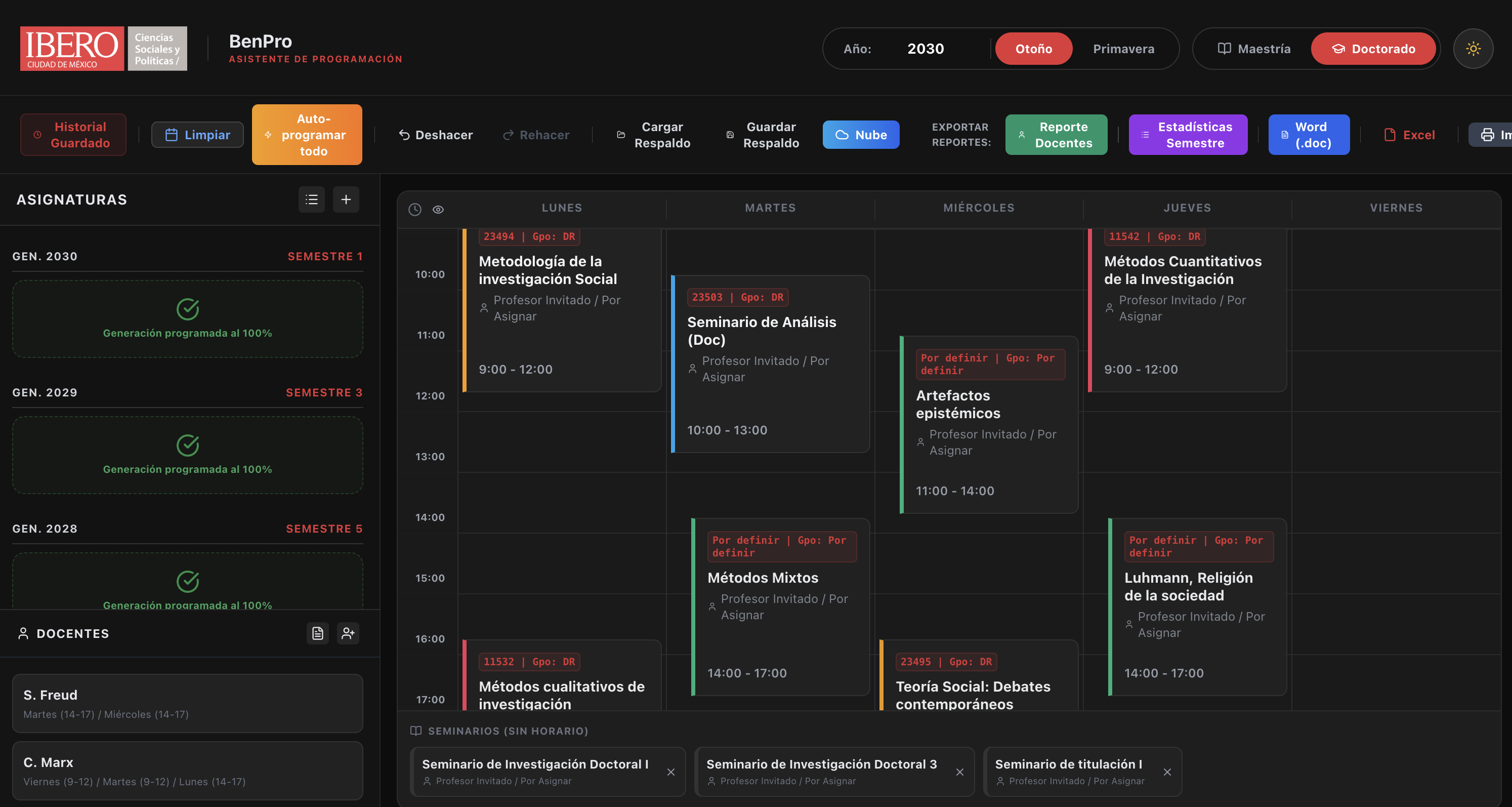
Task: Toggle the light/dark theme sun icon
Action: click(x=1473, y=49)
